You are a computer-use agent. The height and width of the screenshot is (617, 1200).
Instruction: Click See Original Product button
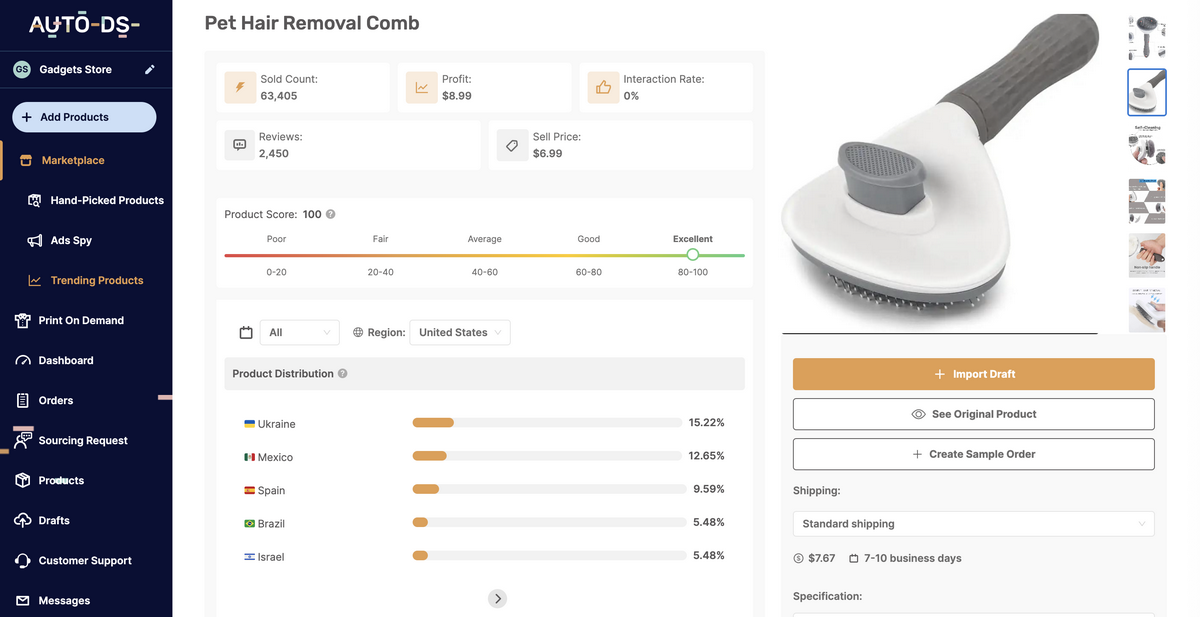pos(973,414)
